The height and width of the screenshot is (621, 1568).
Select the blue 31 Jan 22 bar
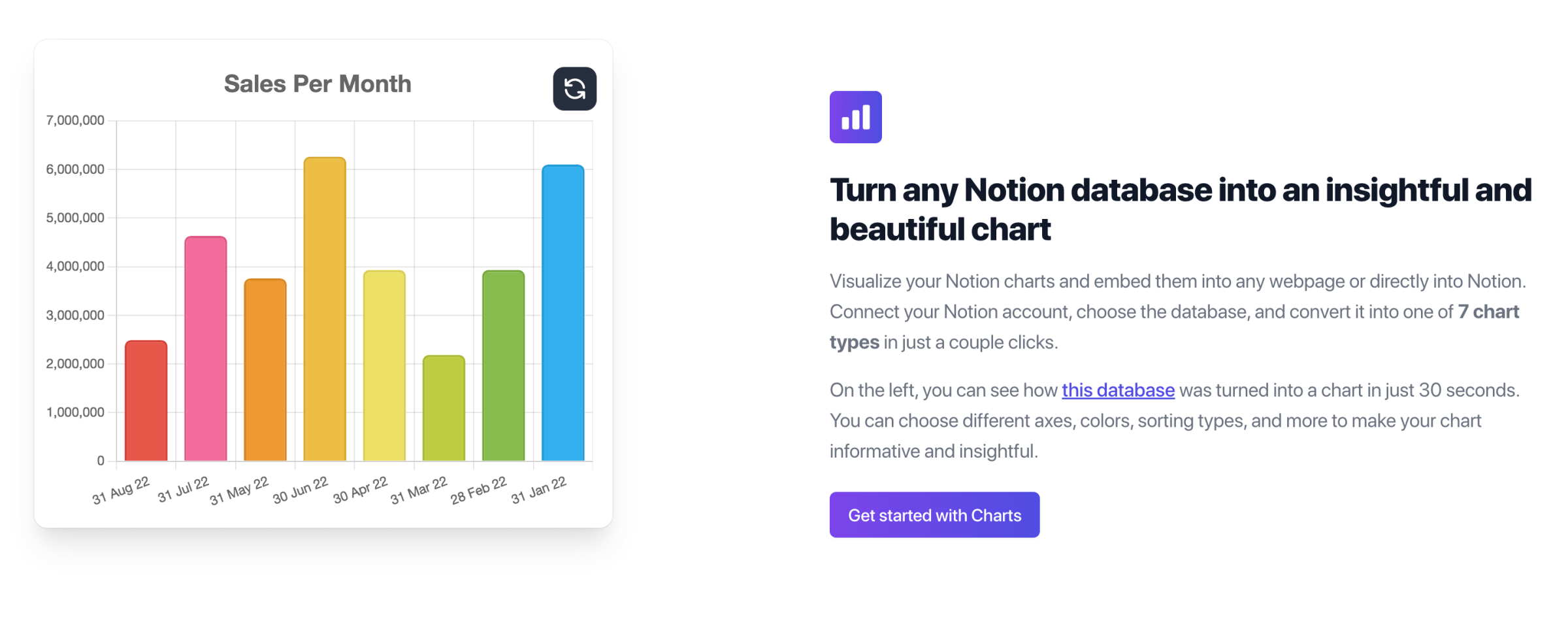point(563,313)
